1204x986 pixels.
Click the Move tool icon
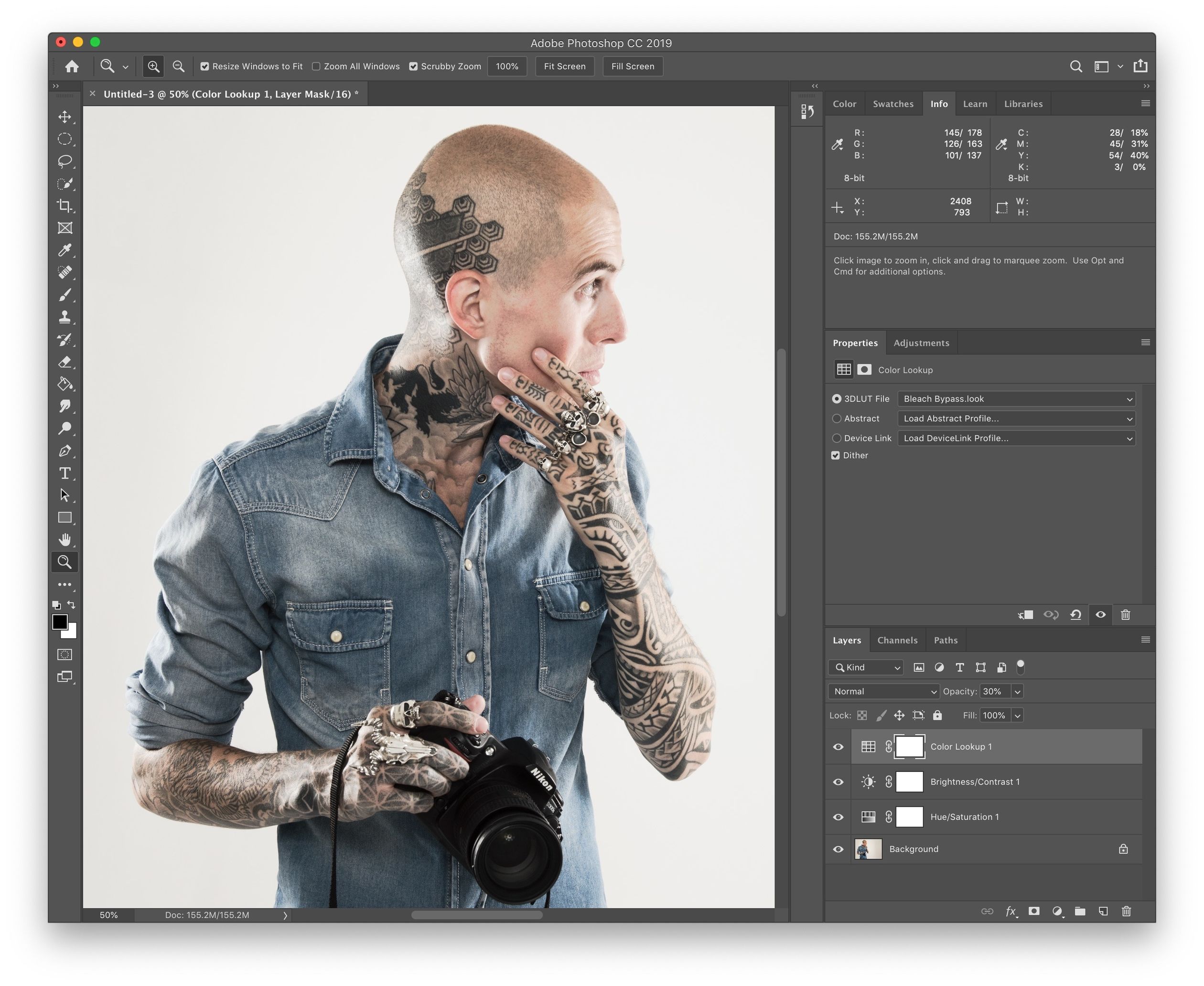65,117
